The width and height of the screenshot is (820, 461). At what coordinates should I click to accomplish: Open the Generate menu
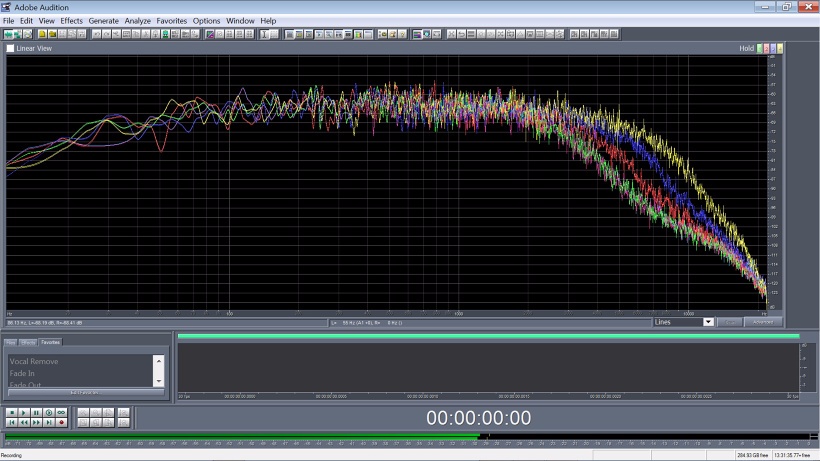(104, 21)
